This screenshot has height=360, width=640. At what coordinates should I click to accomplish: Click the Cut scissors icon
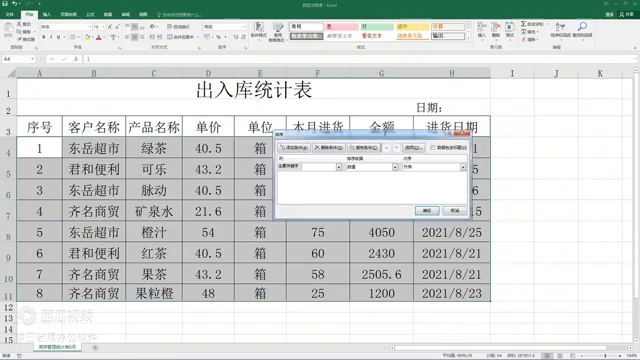coord(19,24)
